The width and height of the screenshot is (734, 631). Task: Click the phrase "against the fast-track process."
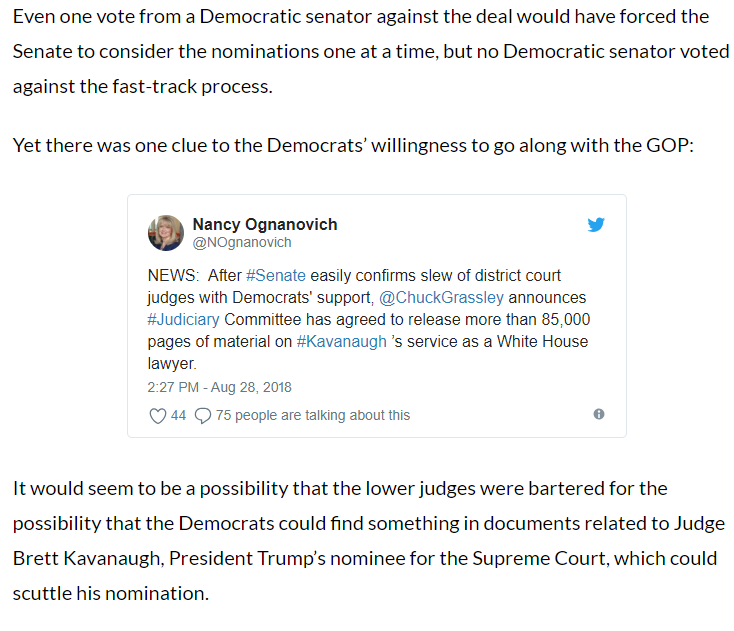(x=142, y=87)
